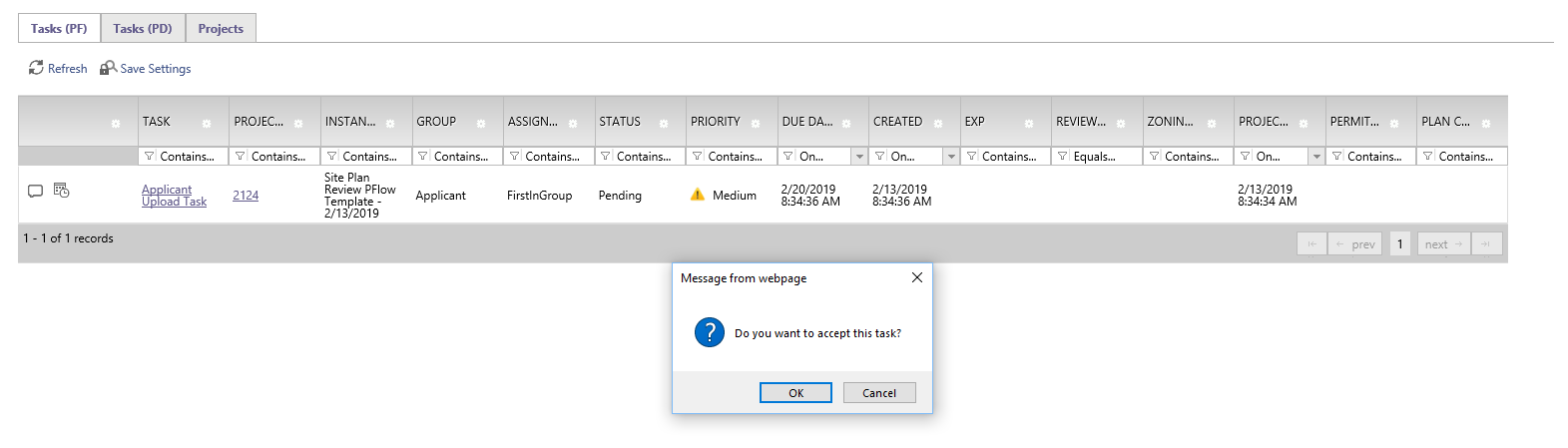1568x448 pixels.
Task: Click last-page pager icon
Action: 1486,243
